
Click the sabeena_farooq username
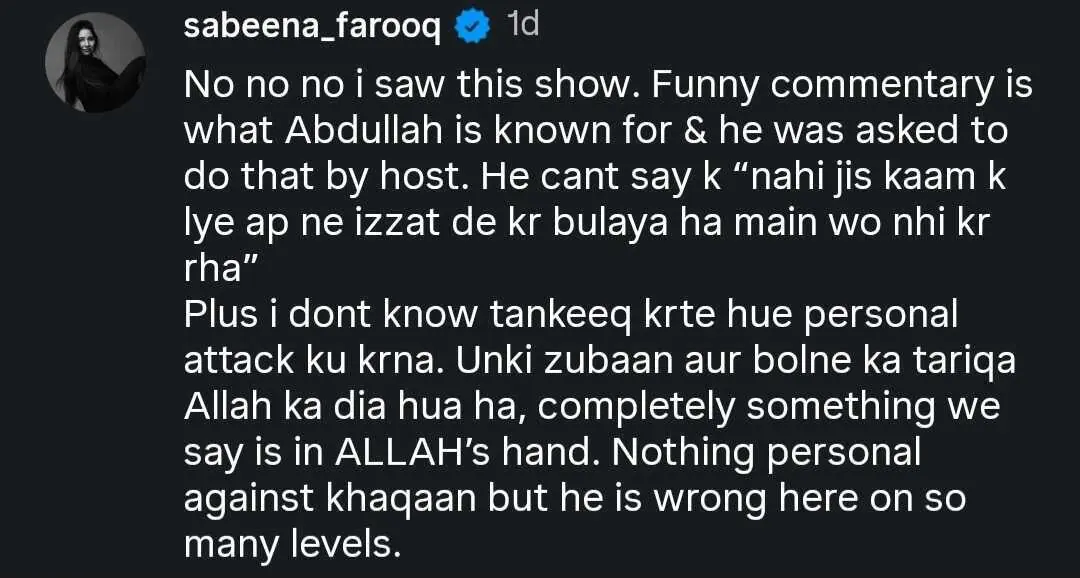[x=313, y=27]
